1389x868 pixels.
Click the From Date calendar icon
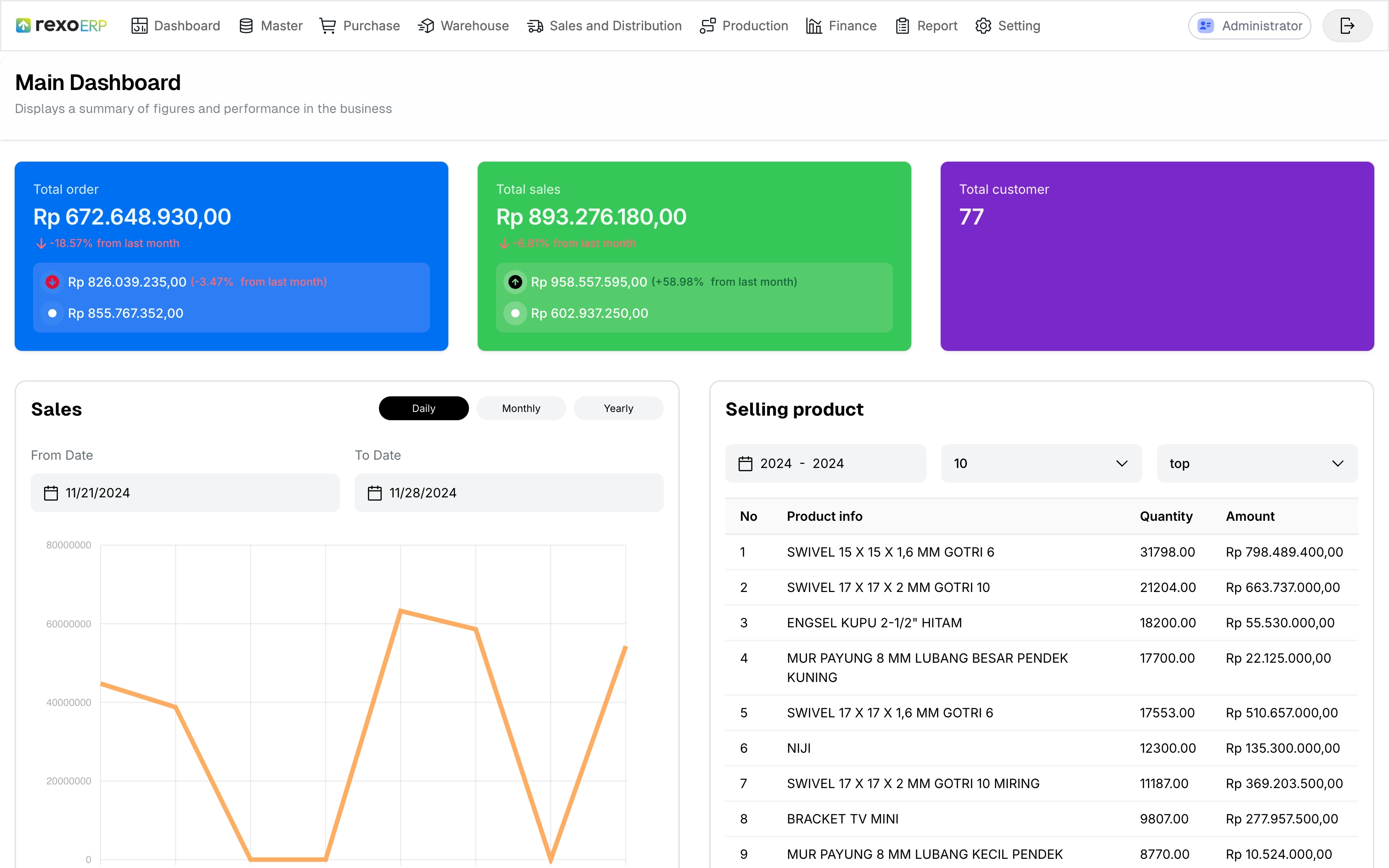click(x=51, y=493)
